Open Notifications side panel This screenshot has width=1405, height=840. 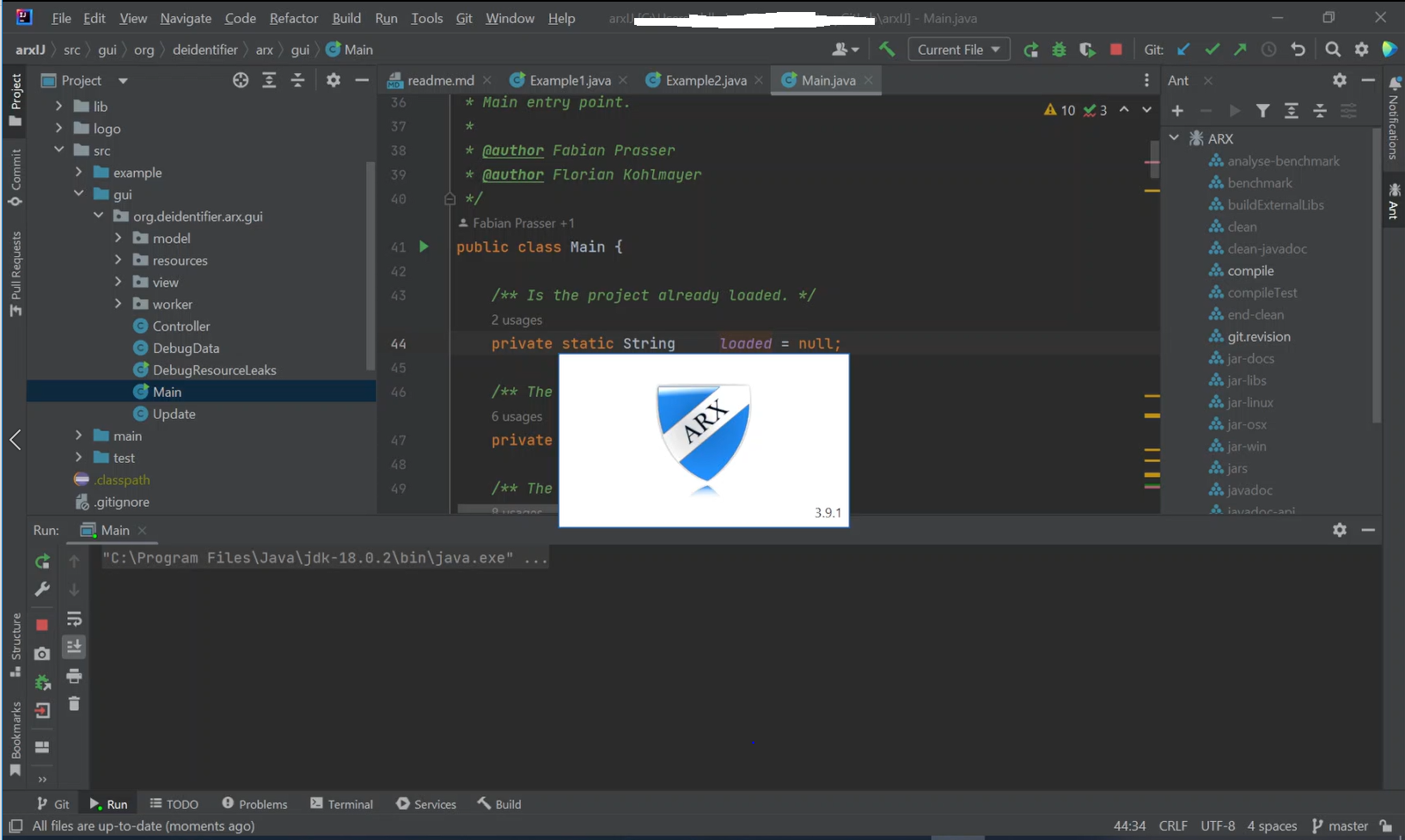1394,119
